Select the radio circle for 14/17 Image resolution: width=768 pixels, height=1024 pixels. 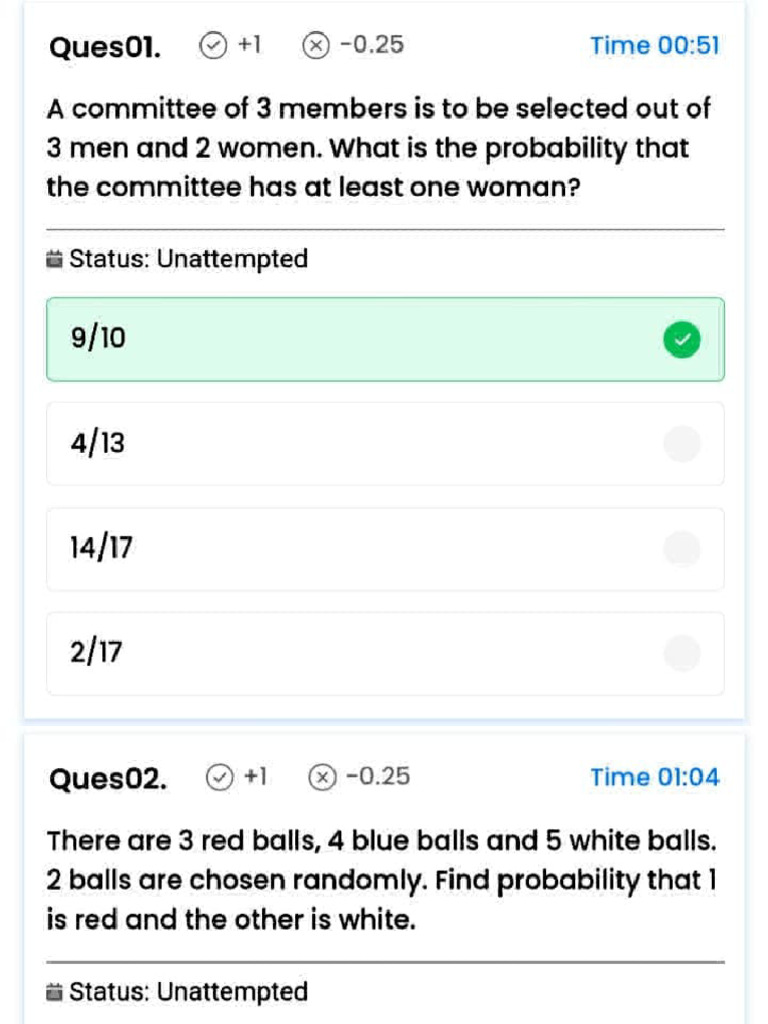(682, 548)
